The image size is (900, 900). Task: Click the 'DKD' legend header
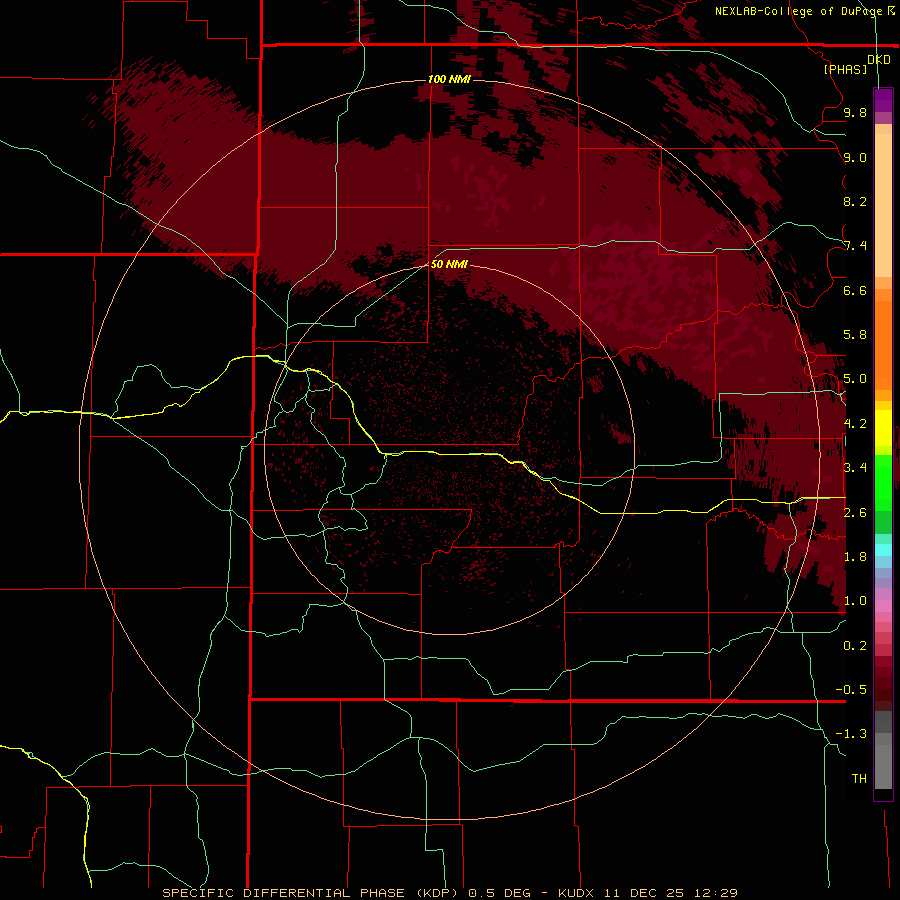879,60
